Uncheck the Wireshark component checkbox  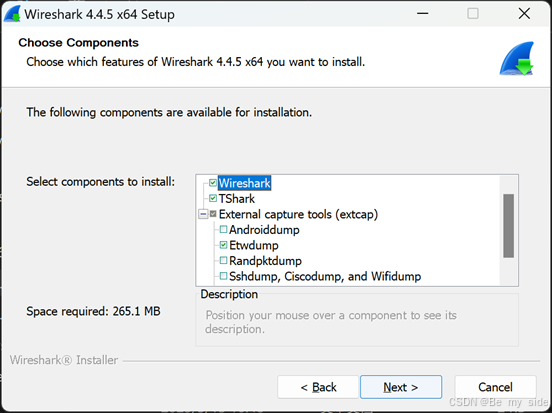pos(213,183)
